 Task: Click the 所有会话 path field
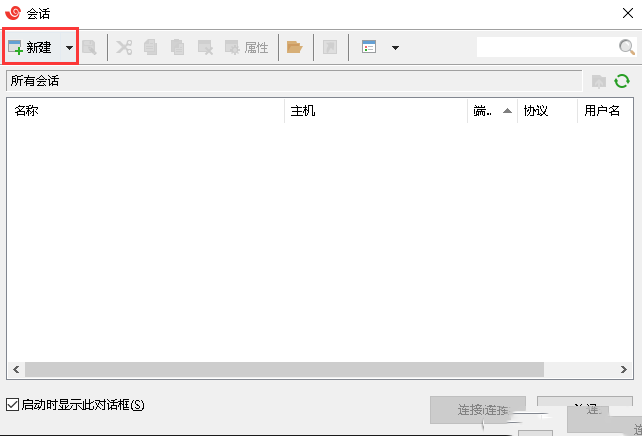294,81
